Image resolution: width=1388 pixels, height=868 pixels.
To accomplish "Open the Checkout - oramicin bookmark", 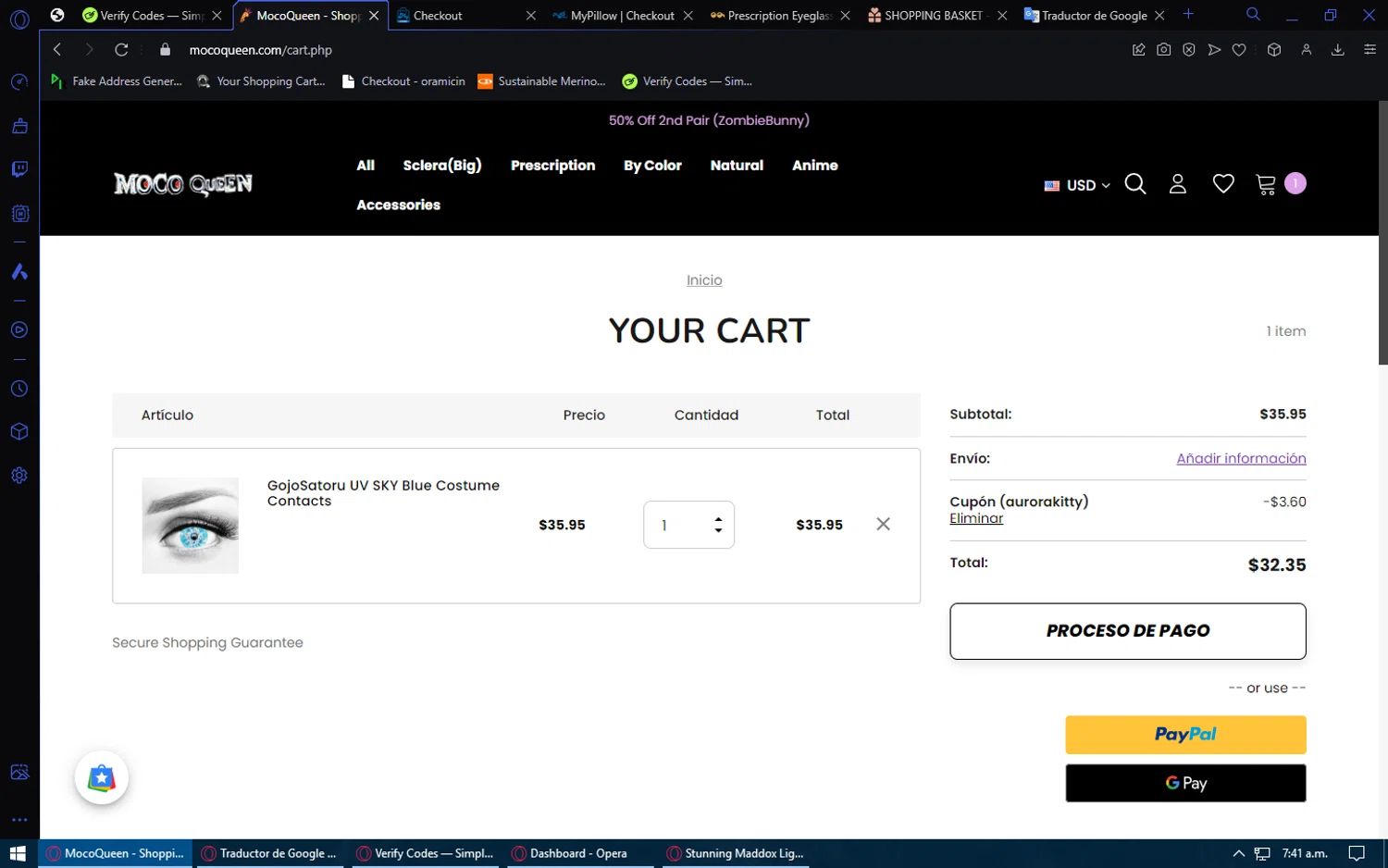I will [x=403, y=81].
